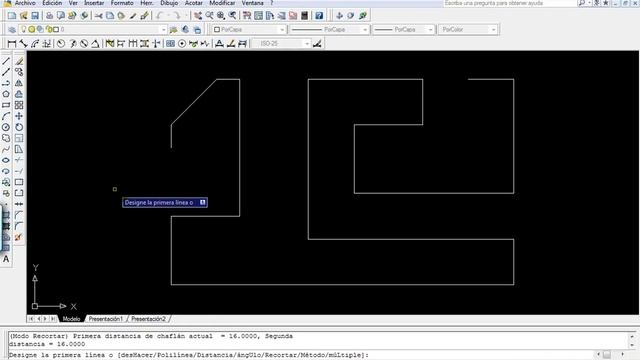Open the Modificar menu
Screen dimensions: 640x360
pyautogui.click(x=222, y=3)
